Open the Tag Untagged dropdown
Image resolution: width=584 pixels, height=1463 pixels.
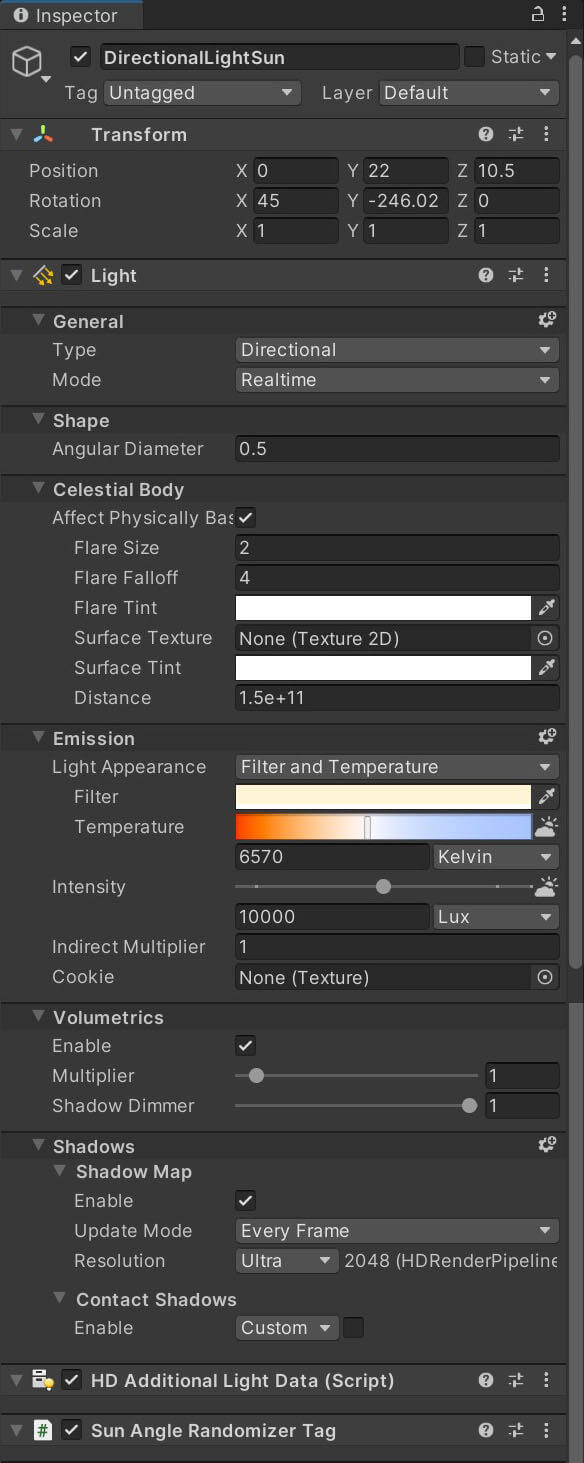click(x=202, y=93)
